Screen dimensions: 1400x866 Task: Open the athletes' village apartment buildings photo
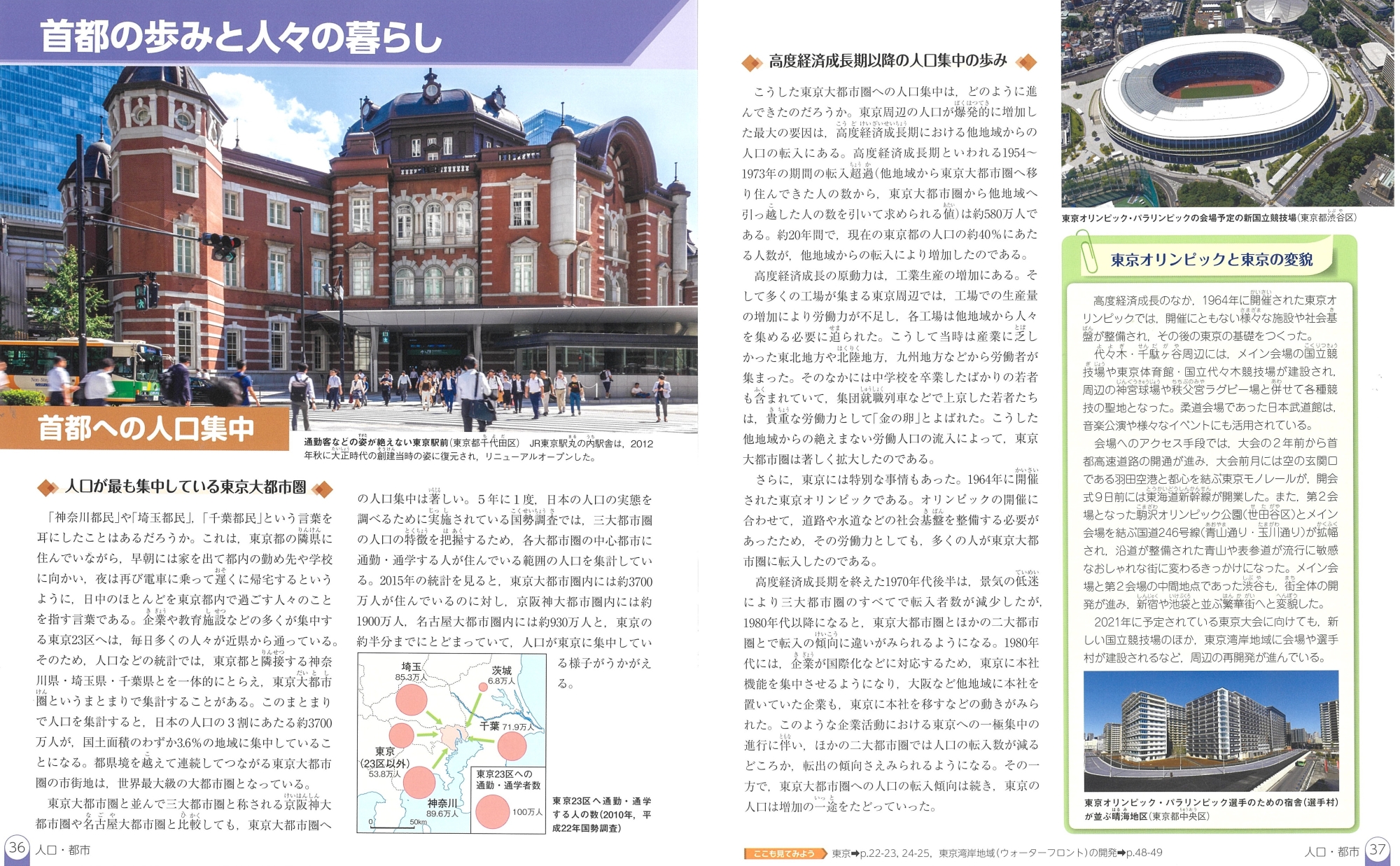pyautogui.click(x=1211, y=731)
